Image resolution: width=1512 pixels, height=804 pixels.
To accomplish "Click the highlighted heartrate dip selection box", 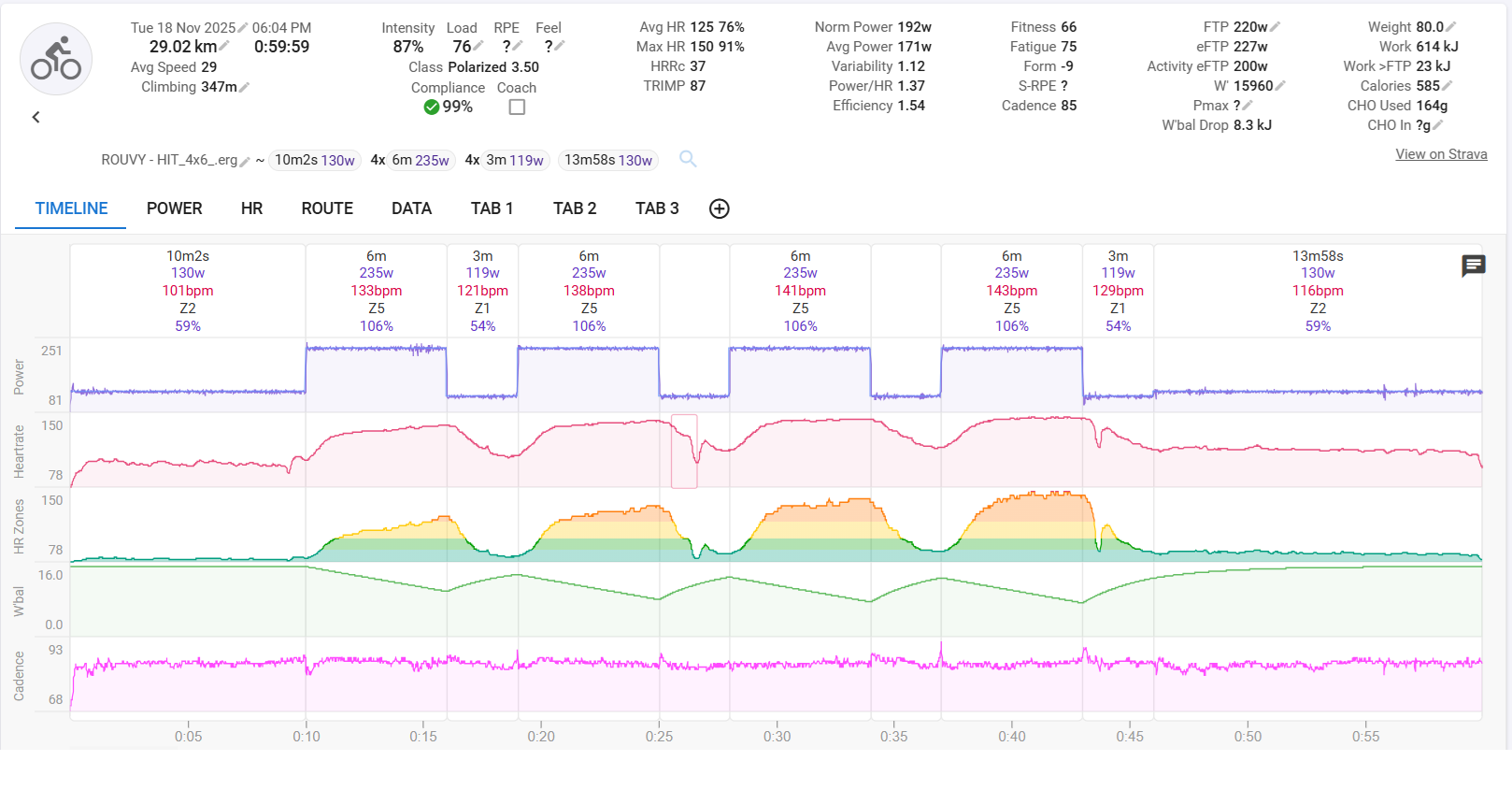I will (x=684, y=452).
